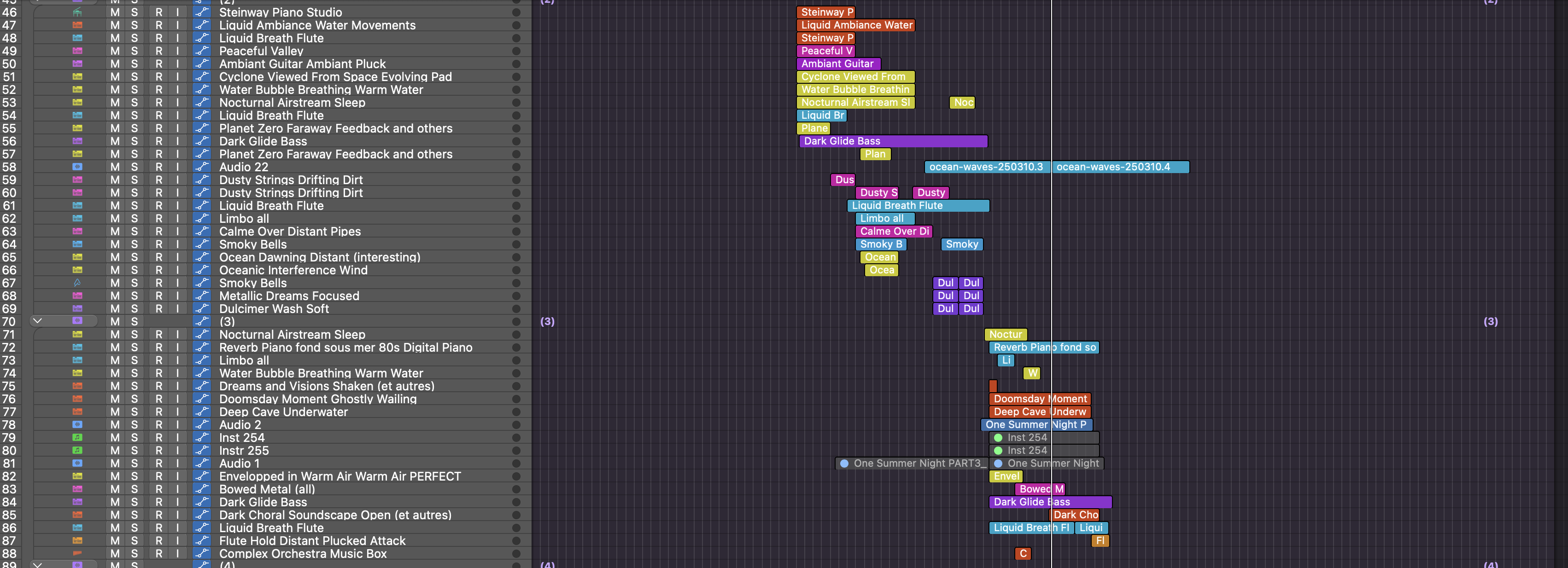Collapse track stack (3) with its chevron
Screen dimensions: 1568x568
[38, 321]
